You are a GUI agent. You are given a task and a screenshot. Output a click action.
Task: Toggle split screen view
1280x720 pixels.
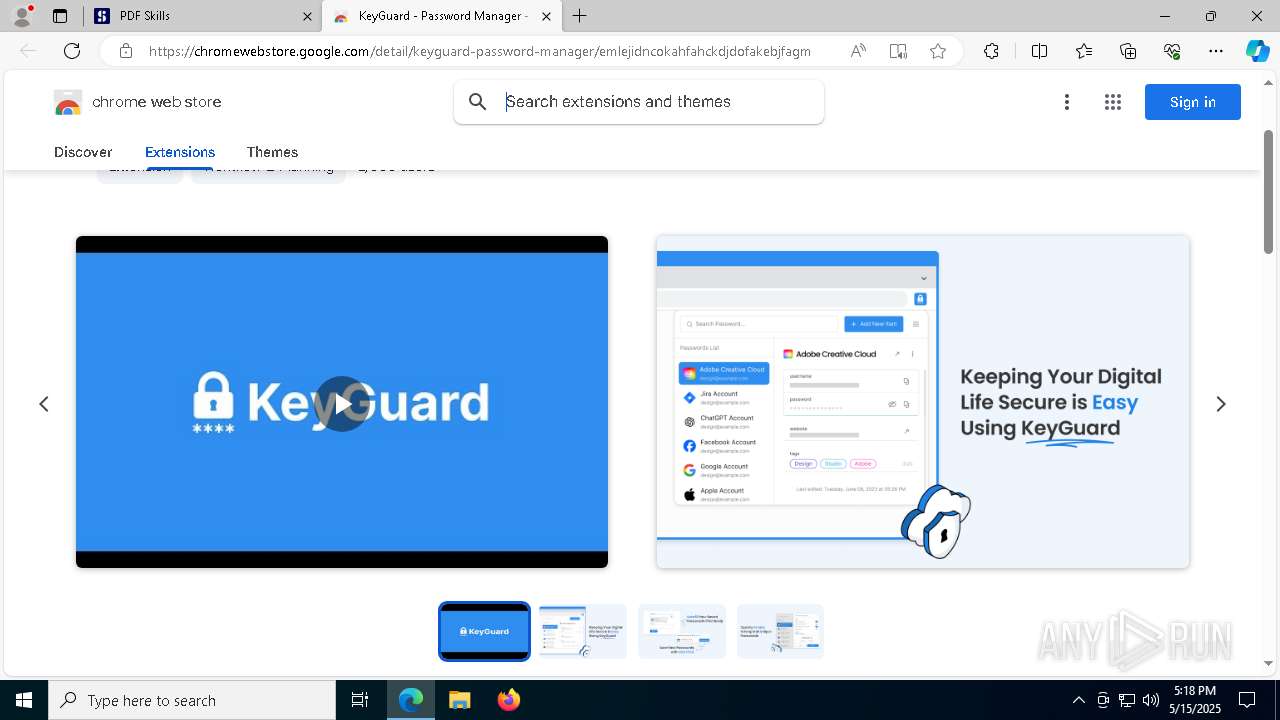click(1039, 51)
